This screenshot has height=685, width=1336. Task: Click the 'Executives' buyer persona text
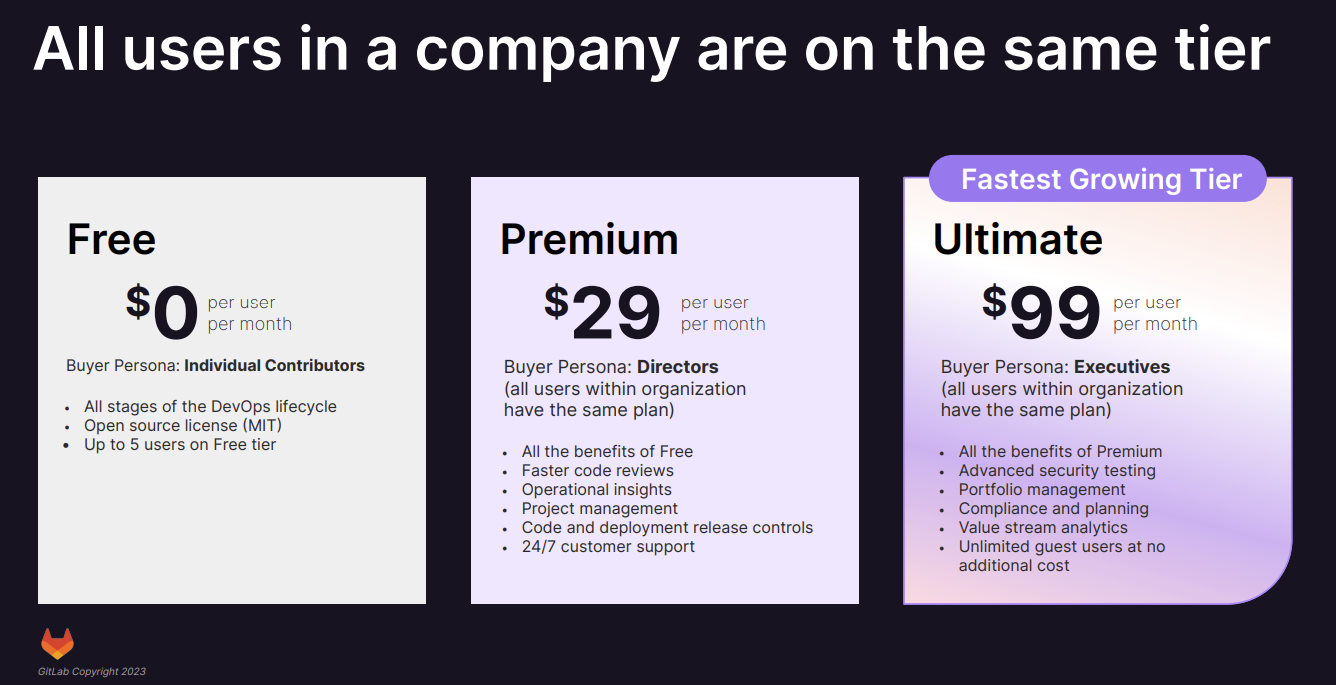coord(1121,367)
